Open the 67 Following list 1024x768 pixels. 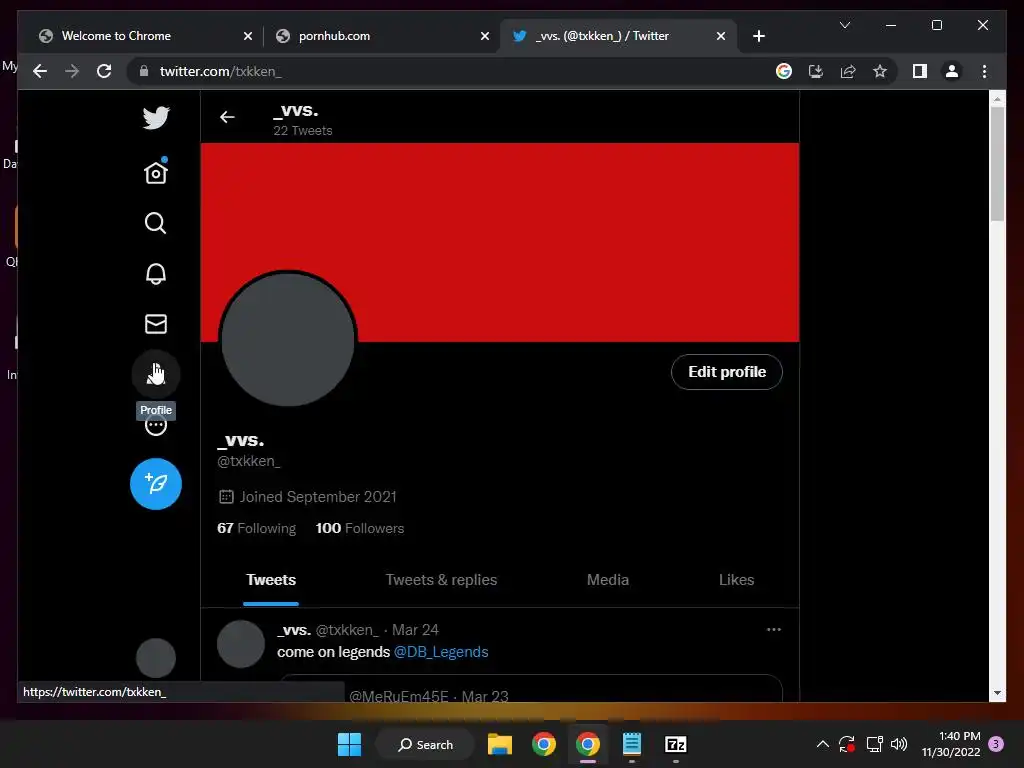(256, 528)
